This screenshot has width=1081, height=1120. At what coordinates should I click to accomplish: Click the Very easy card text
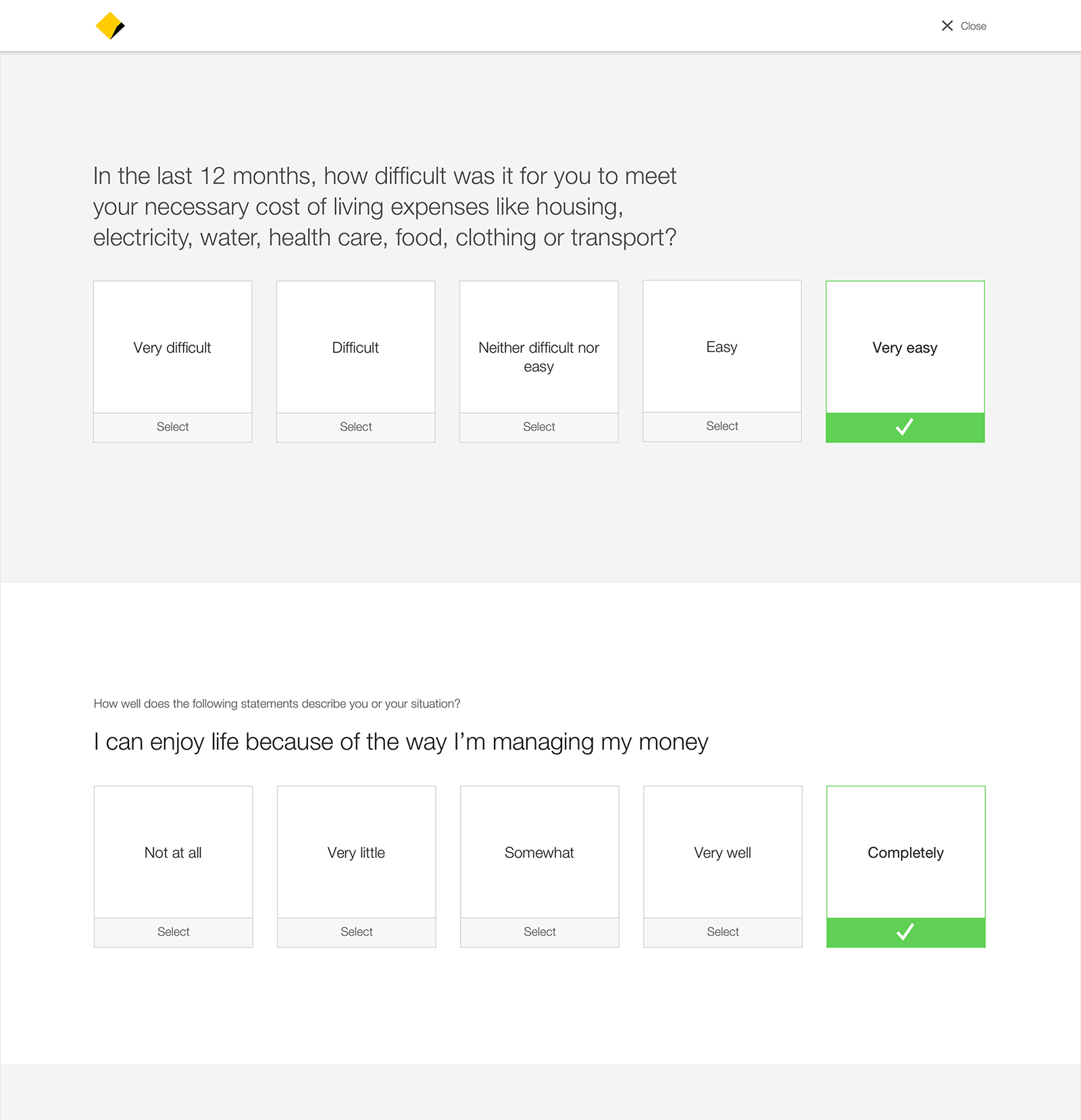pyautogui.click(x=905, y=348)
